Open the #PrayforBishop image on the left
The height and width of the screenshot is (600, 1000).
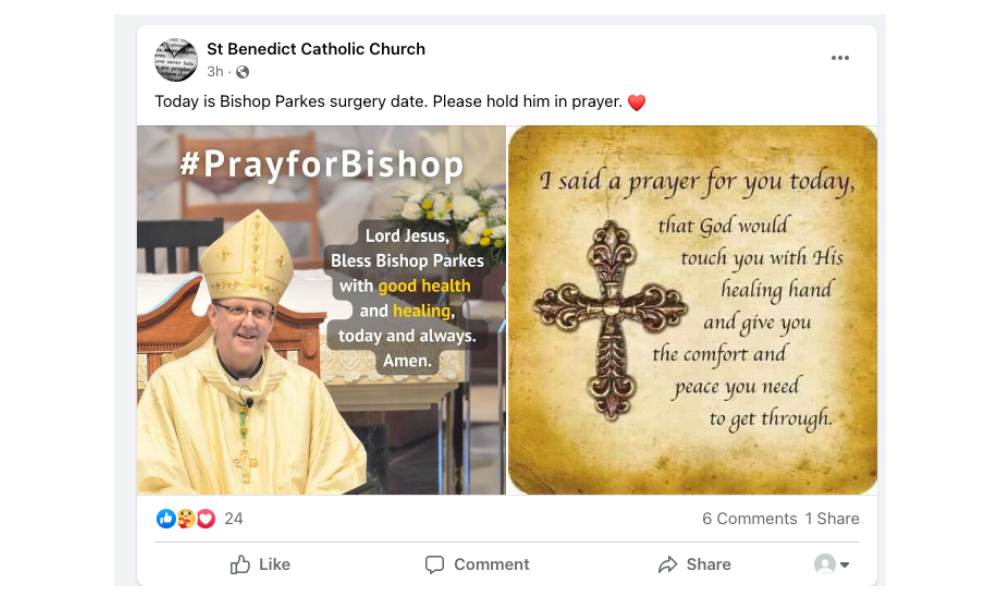(x=320, y=307)
